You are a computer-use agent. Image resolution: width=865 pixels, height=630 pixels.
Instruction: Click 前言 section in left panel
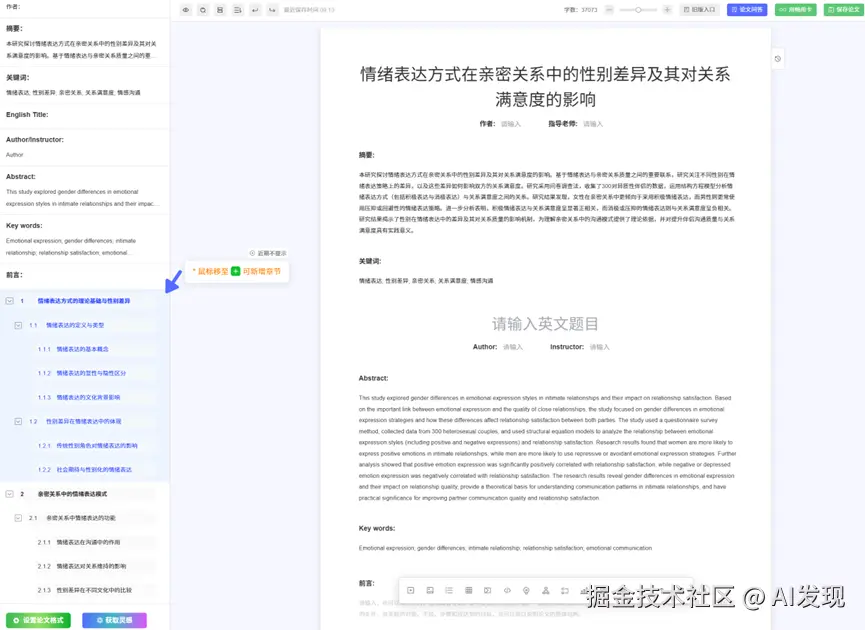point(84,275)
